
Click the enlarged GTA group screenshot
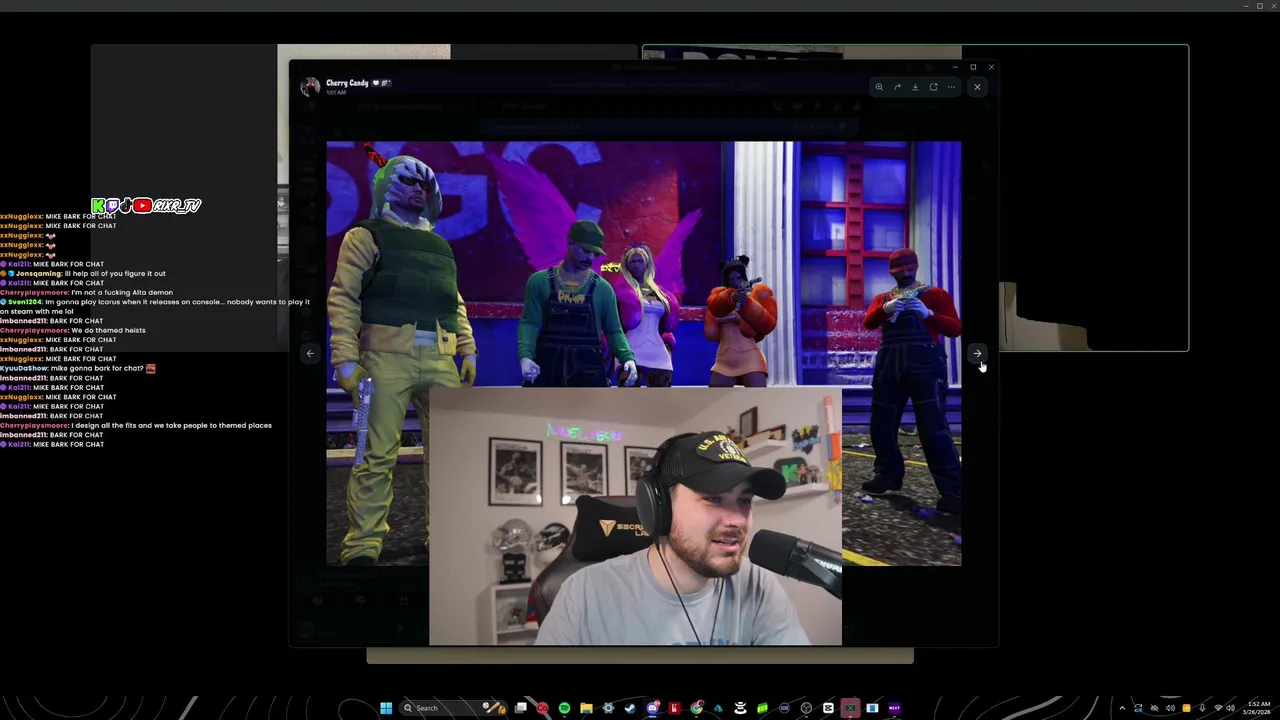(643, 353)
